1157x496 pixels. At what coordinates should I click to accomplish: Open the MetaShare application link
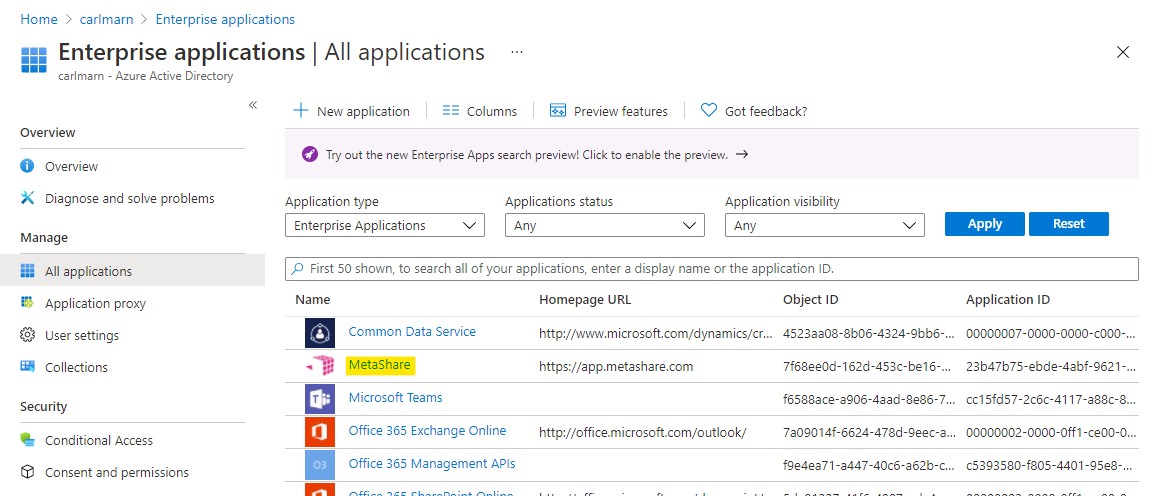tap(379, 365)
